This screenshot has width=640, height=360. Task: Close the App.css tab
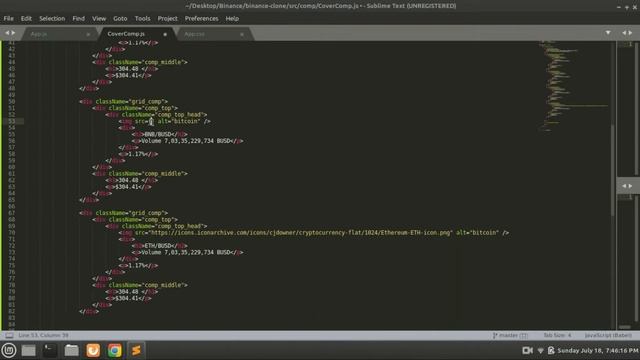coord(242,34)
